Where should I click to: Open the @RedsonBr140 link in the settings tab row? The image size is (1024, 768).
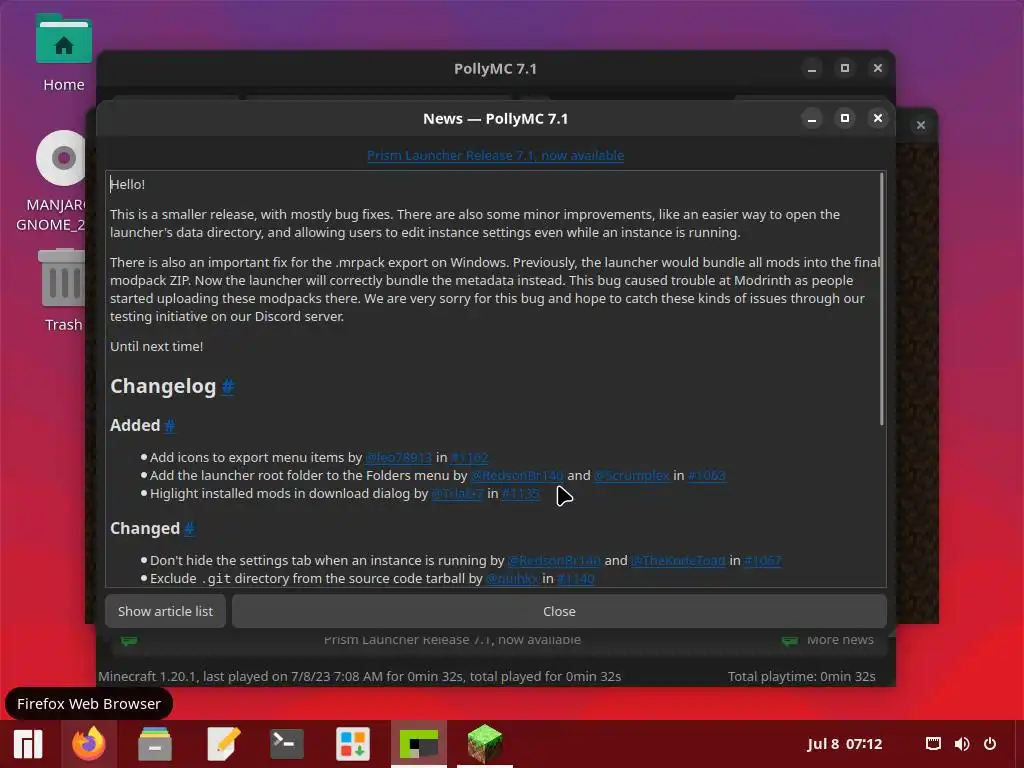point(554,560)
